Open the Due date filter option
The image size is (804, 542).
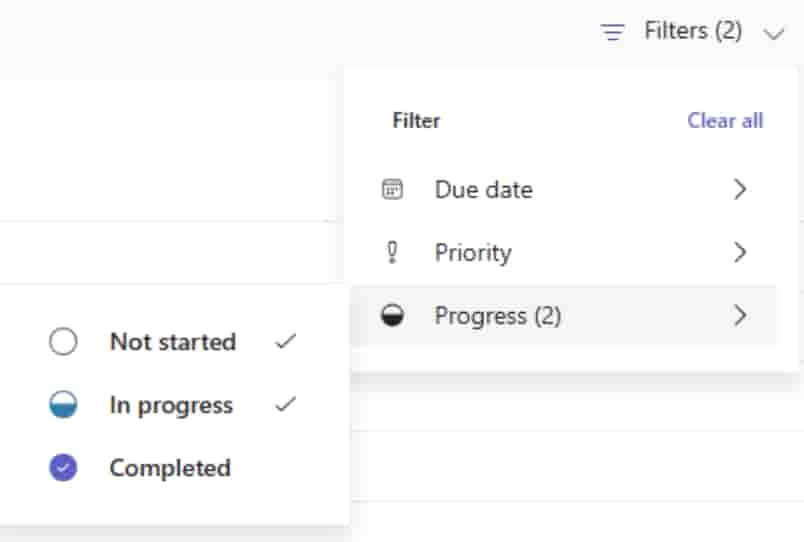pos(483,189)
